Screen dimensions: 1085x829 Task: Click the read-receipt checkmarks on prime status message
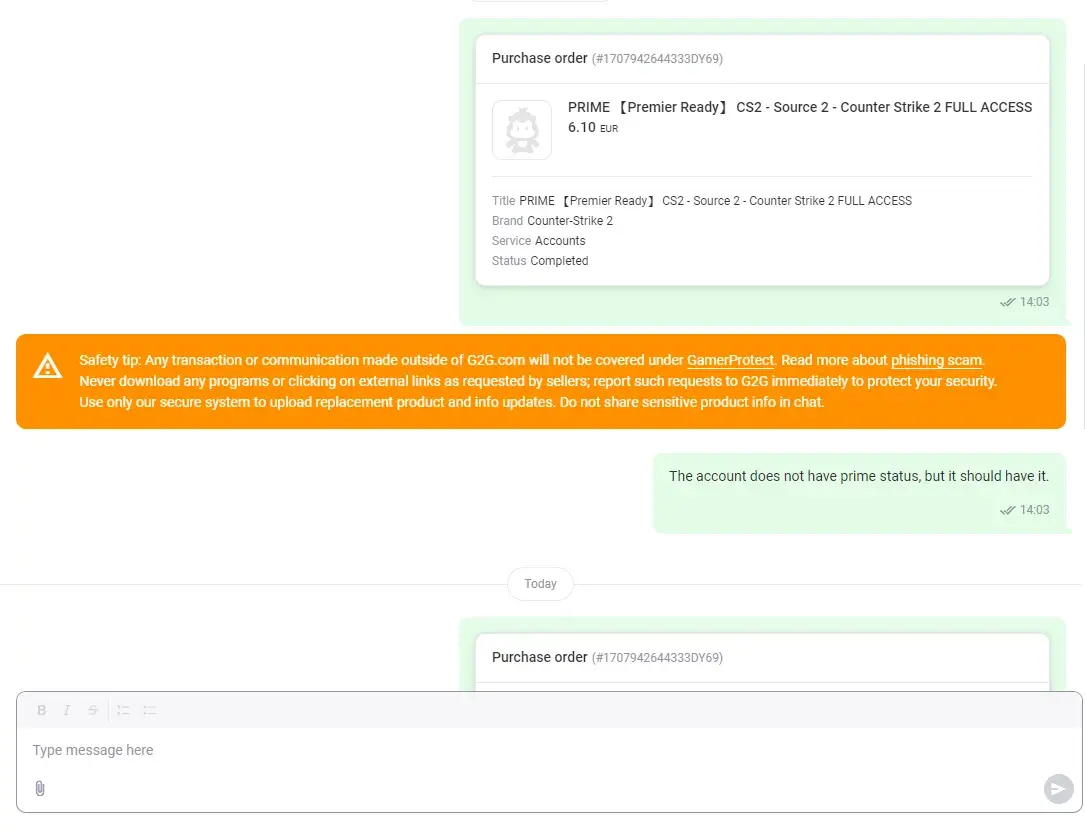point(1008,510)
